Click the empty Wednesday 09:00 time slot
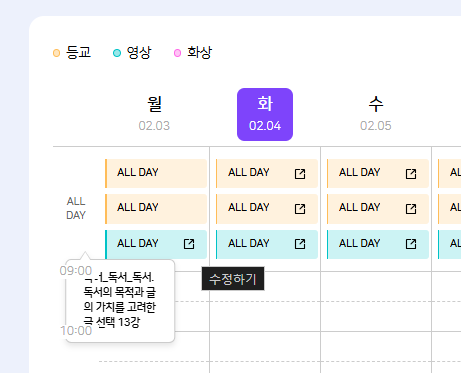Viewport: 461px width, 373px height. click(x=376, y=286)
